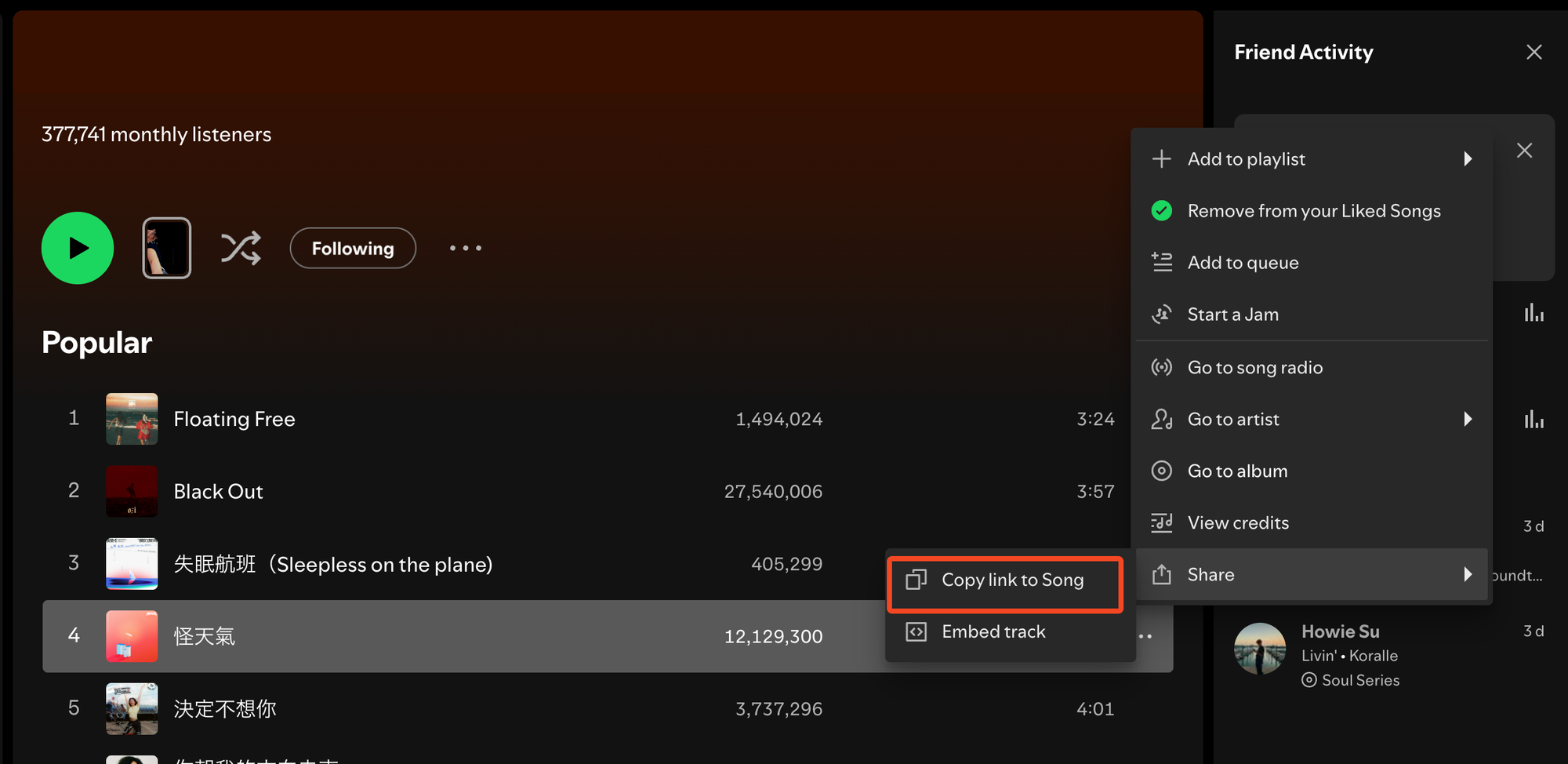
Task: Click the Start a Jam icon
Action: [1162, 315]
